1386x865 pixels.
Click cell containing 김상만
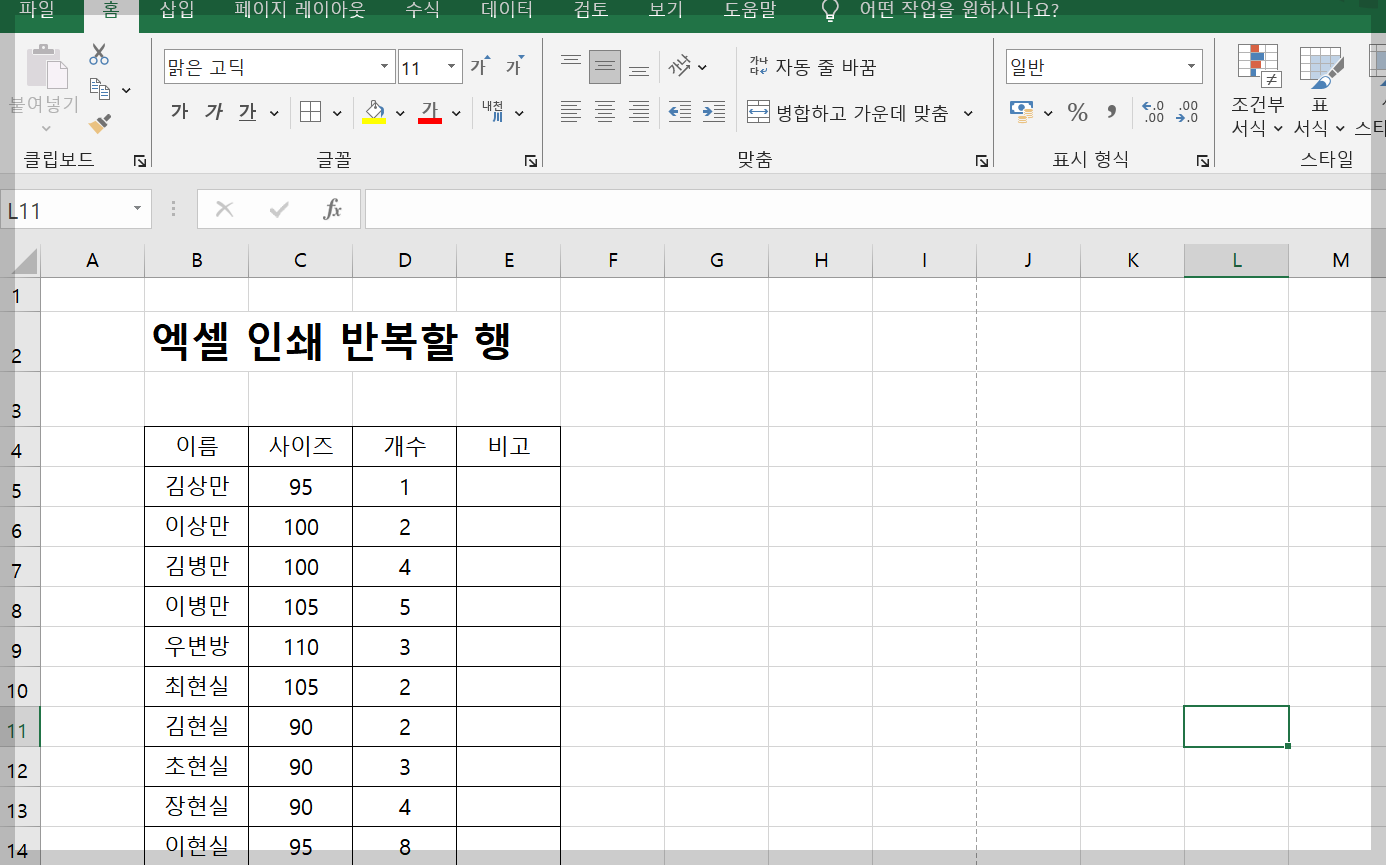197,487
